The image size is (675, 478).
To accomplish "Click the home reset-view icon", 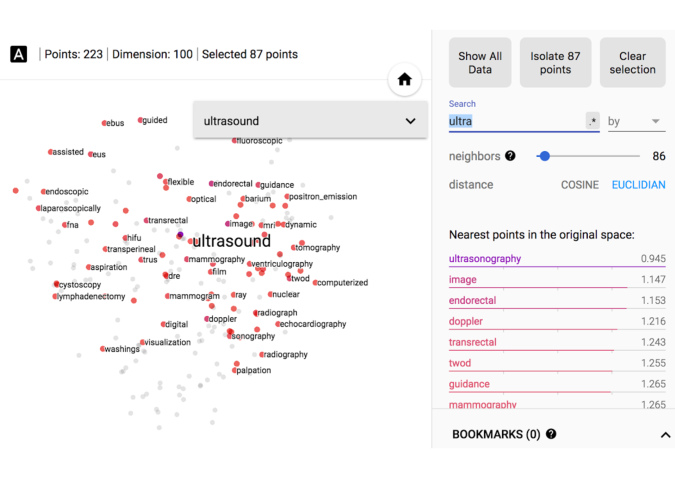I will (404, 79).
